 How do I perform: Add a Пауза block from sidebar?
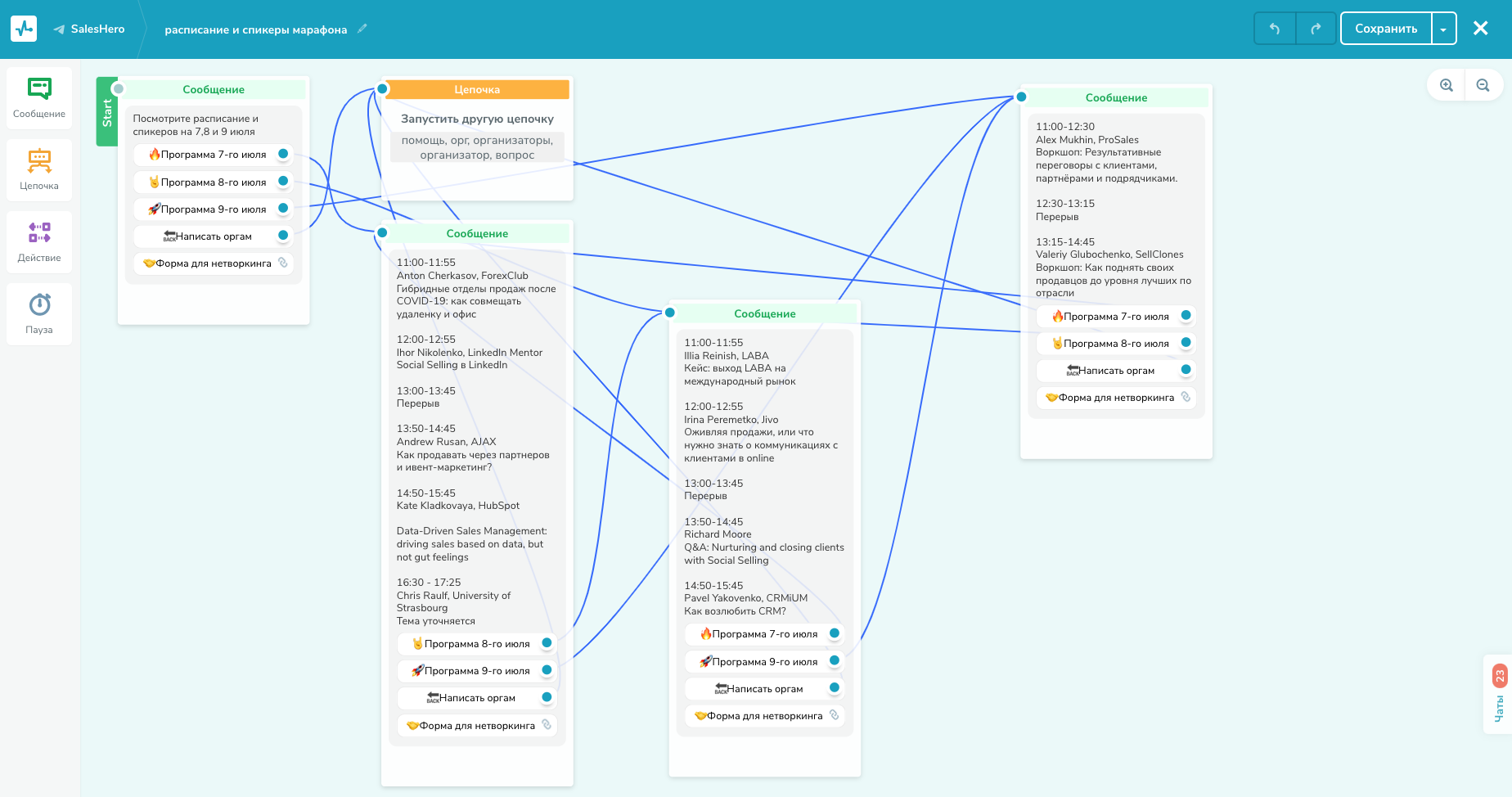(39, 314)
